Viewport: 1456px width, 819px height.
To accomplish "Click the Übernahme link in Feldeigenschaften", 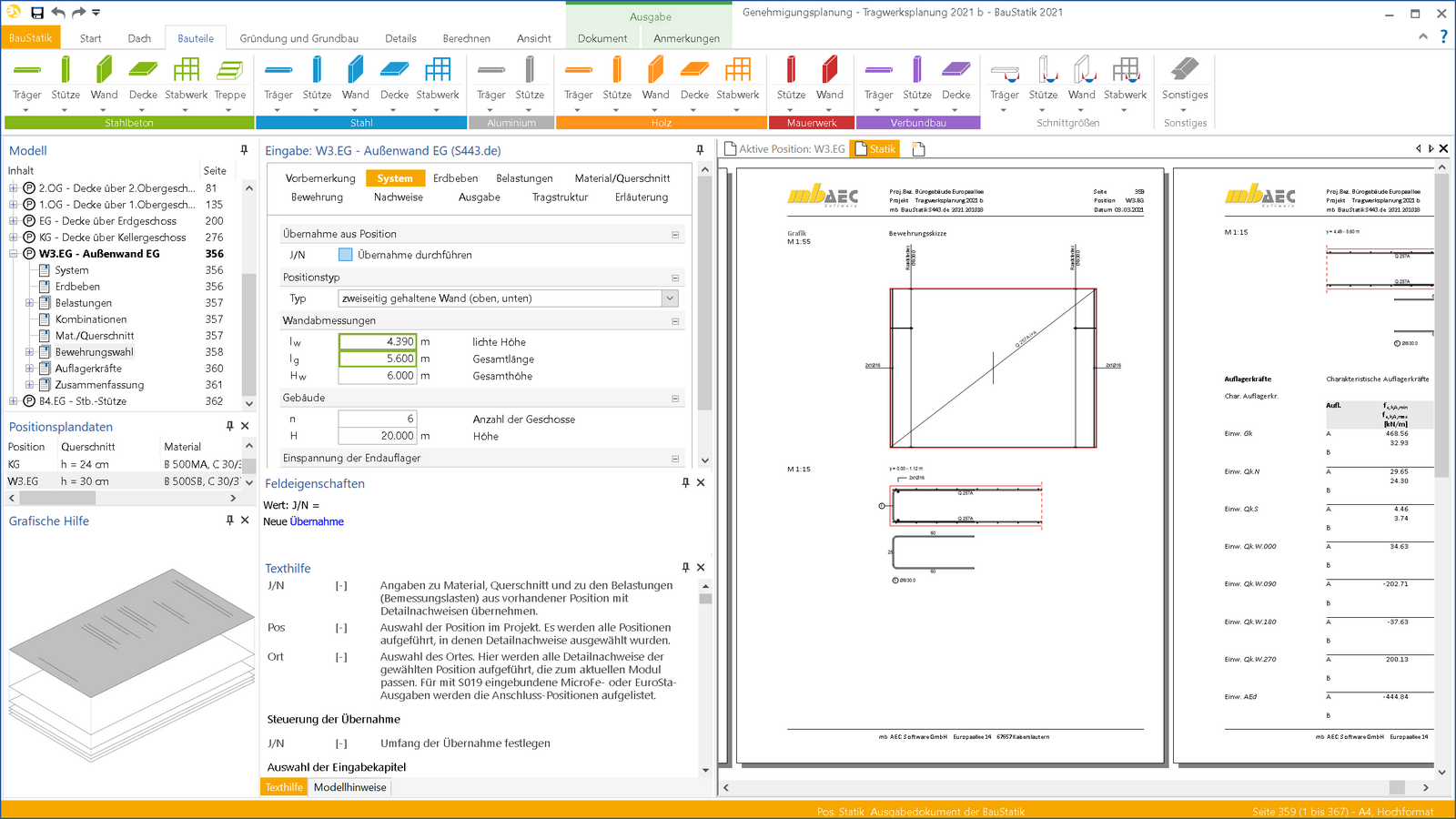I will point(317,521).
